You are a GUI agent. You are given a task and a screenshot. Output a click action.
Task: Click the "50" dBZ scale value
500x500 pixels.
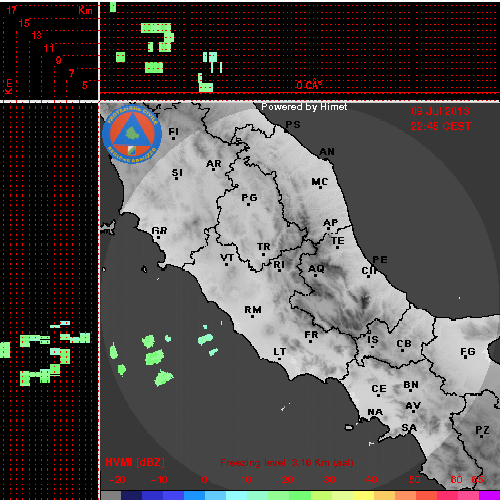tap(414, 480)
